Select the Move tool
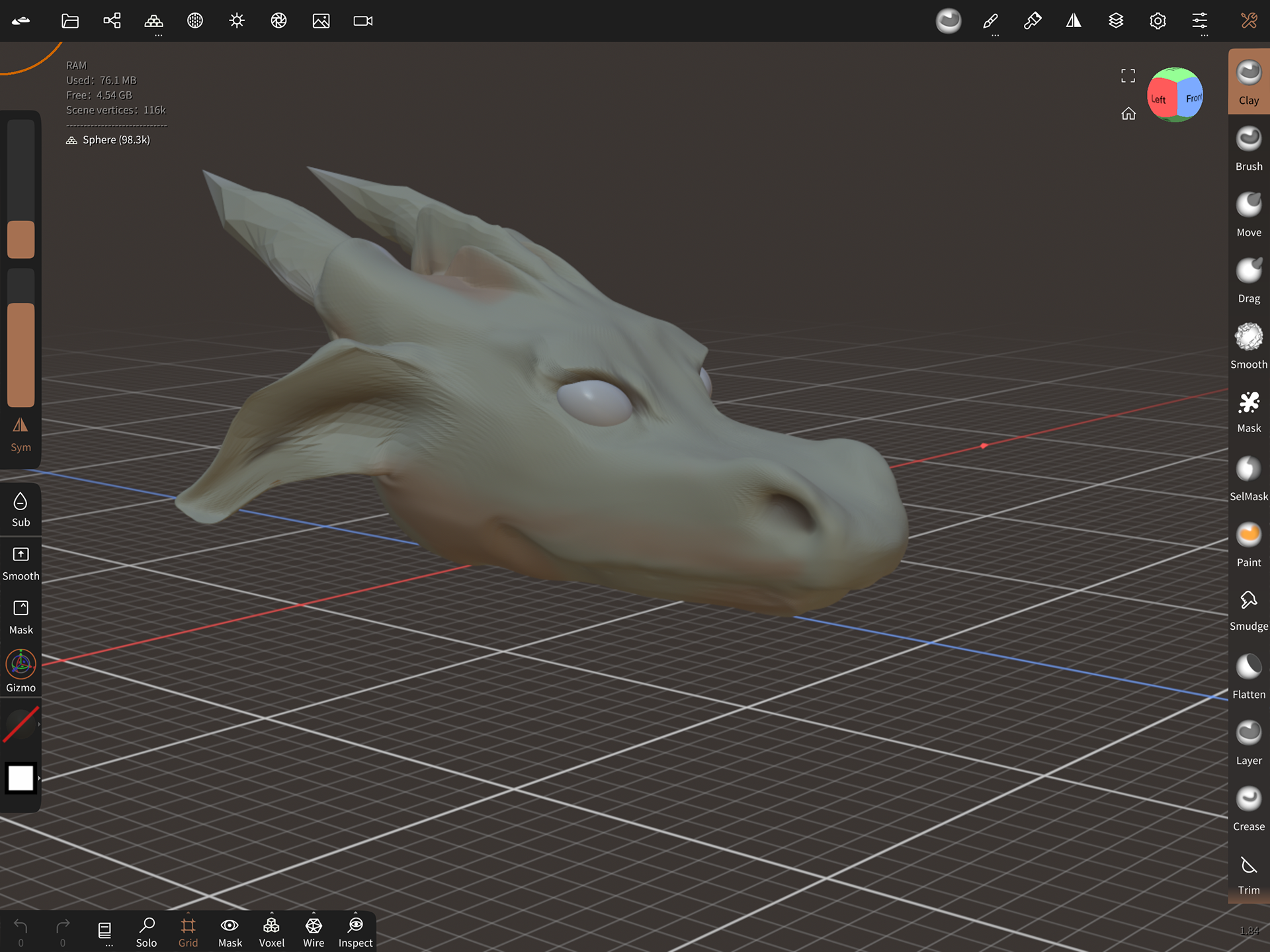Image resolution: width=1270 pixels, height=952 pixels. (1248, 214)
